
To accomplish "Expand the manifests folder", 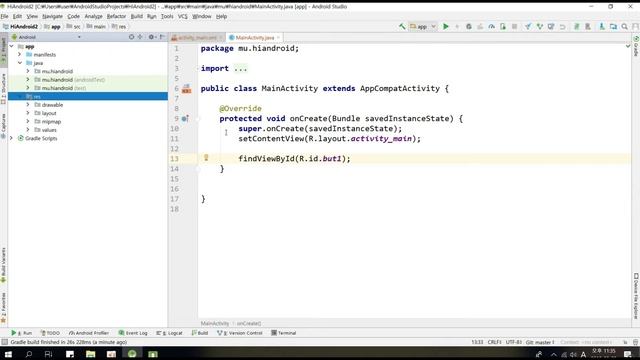I will 19,54.
